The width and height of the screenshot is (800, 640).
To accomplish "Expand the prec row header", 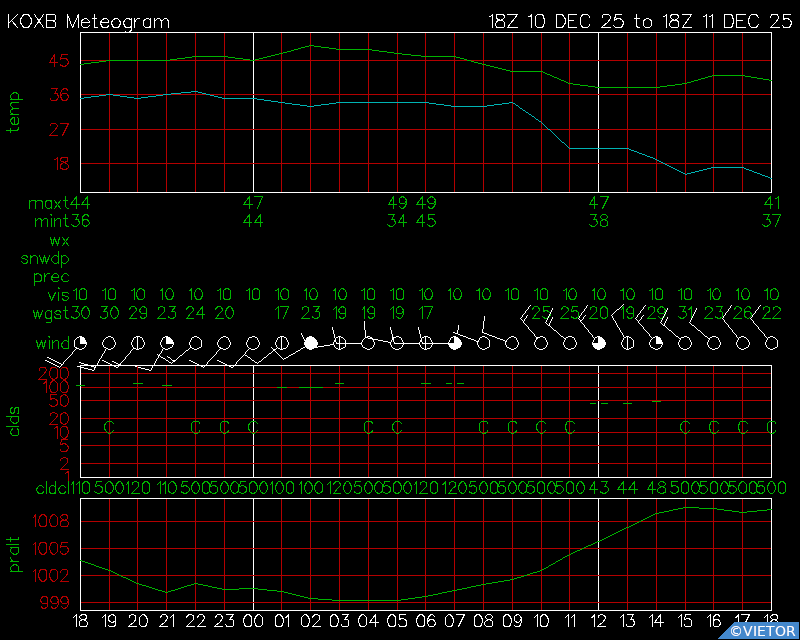I will (50, 276).
